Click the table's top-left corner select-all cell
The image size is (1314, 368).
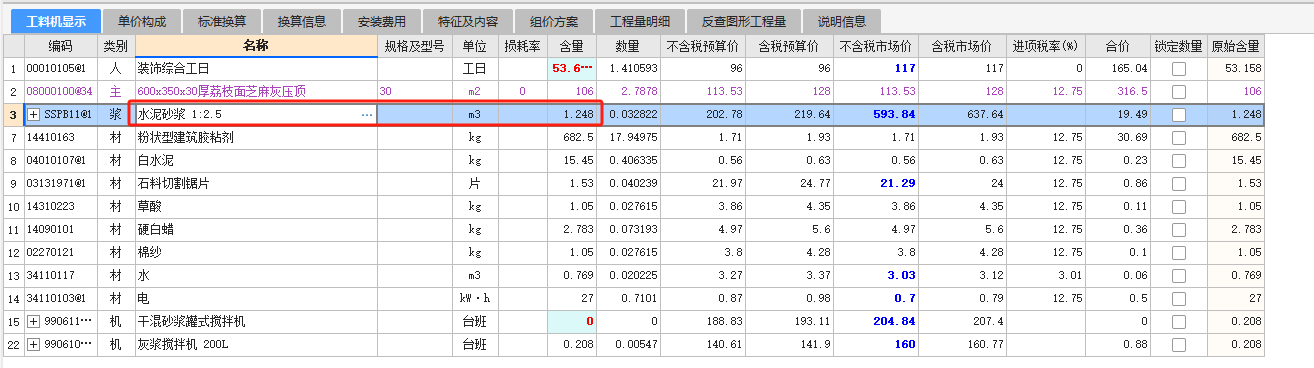13,46
